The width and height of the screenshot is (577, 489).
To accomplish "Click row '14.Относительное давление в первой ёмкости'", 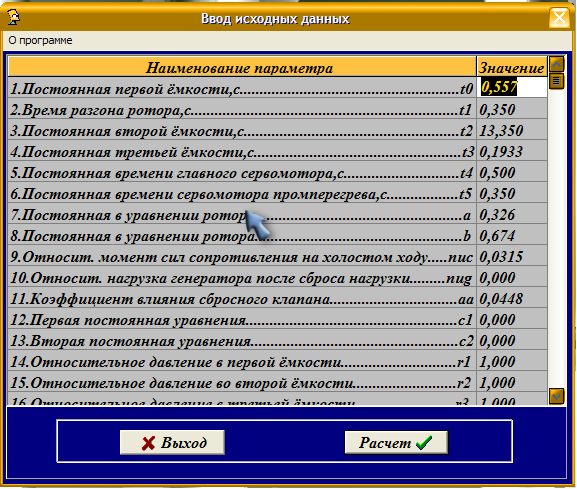I will click(x=242, y=361).
